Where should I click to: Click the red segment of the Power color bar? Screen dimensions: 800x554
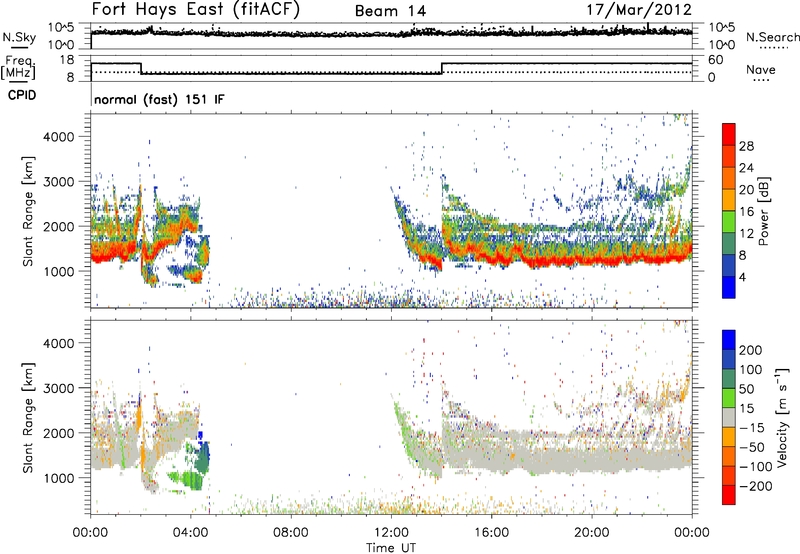(729, 134)
